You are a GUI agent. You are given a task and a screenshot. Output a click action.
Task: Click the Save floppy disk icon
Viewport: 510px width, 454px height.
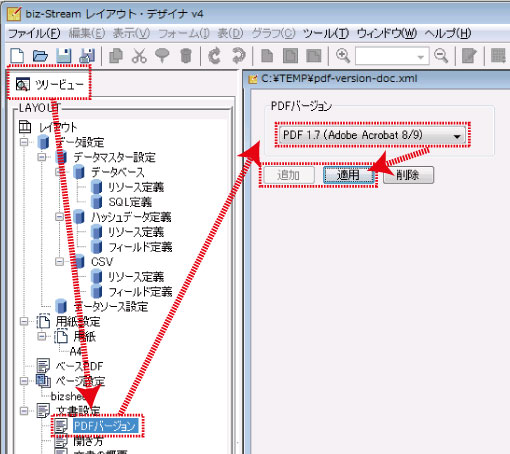tap(63, 55)
